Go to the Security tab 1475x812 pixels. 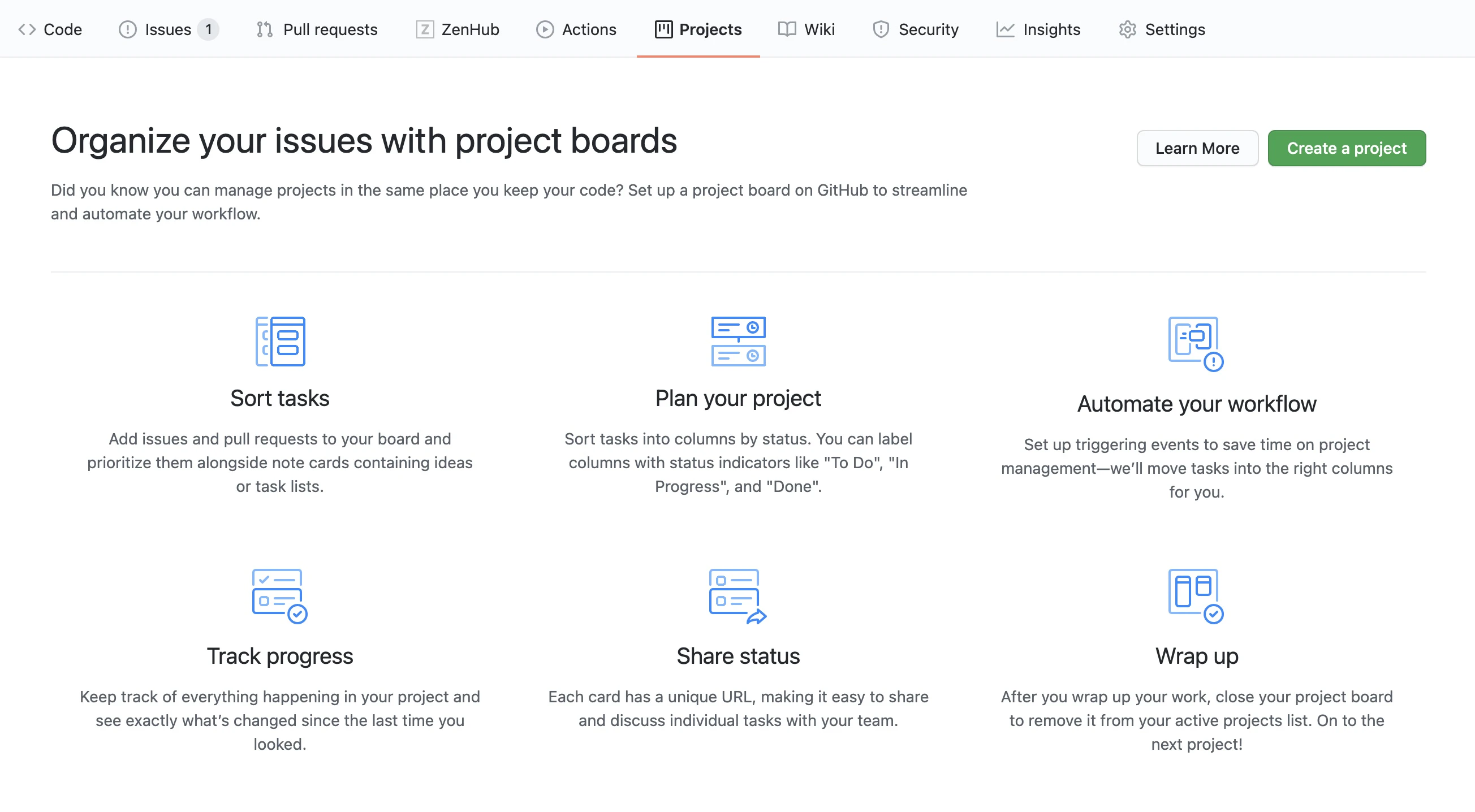coord(915,29)
